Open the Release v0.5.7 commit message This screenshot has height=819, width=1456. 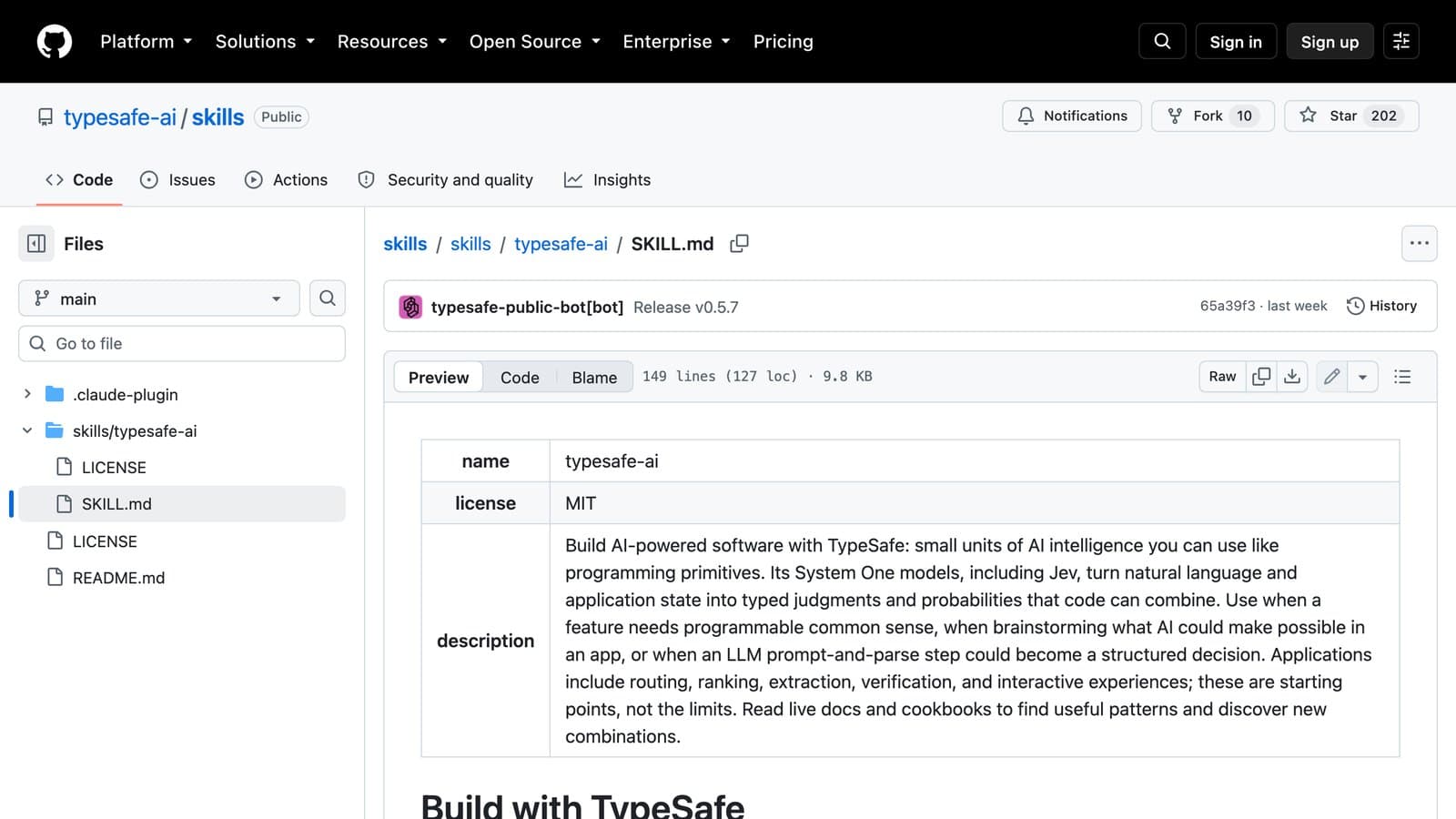click(x=686, y=308)
